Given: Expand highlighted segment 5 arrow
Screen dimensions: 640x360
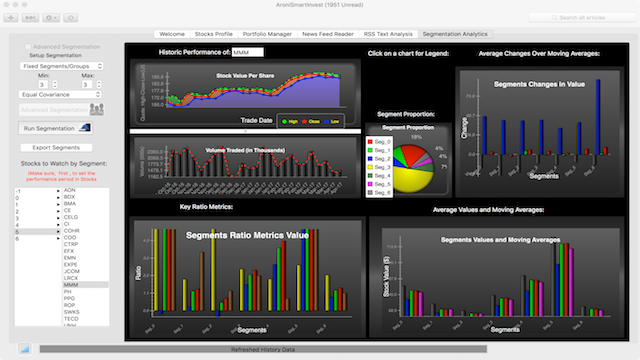Looking at the screenshot, I should coord(58,231).
